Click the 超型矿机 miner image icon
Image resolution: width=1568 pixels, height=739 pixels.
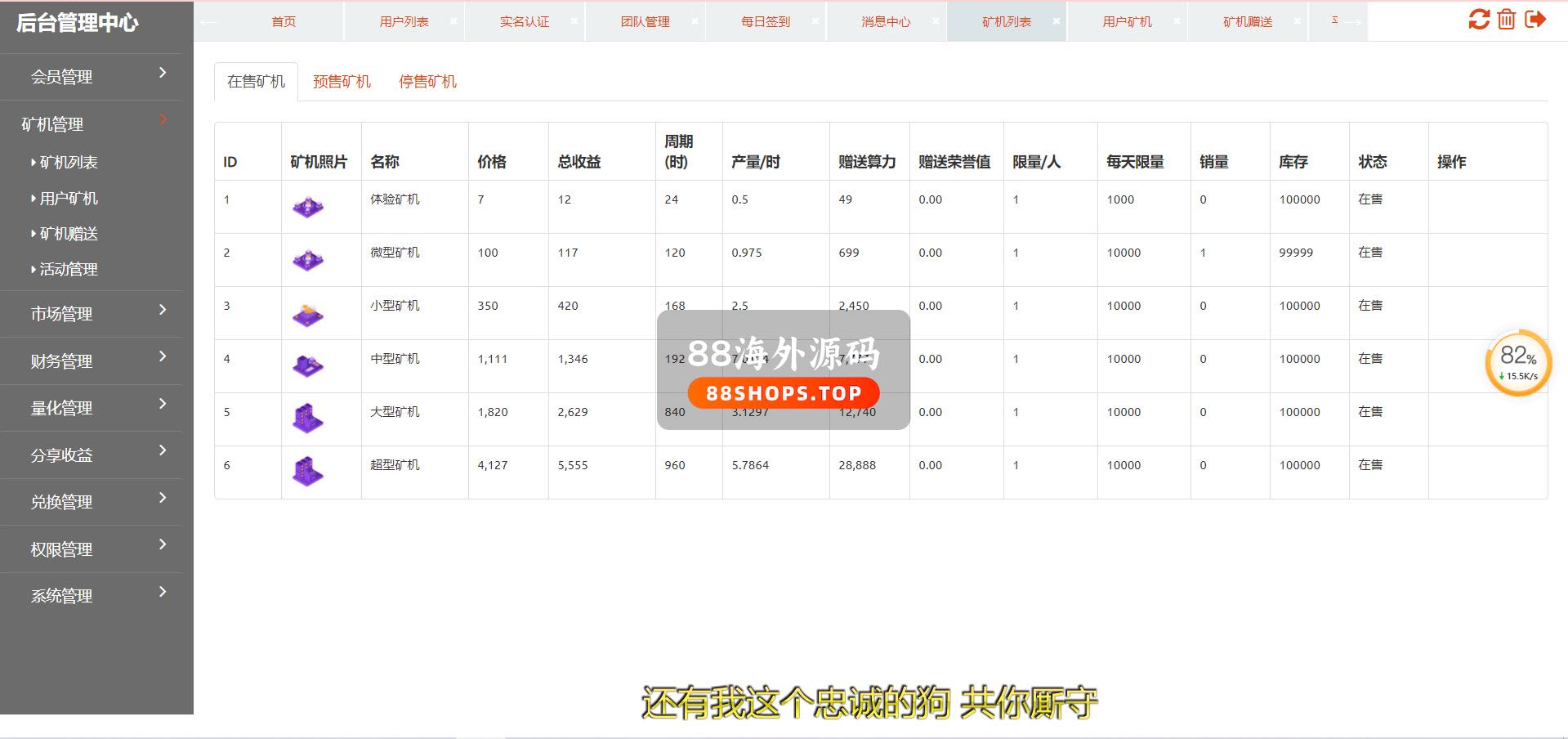tap(308, 472)
